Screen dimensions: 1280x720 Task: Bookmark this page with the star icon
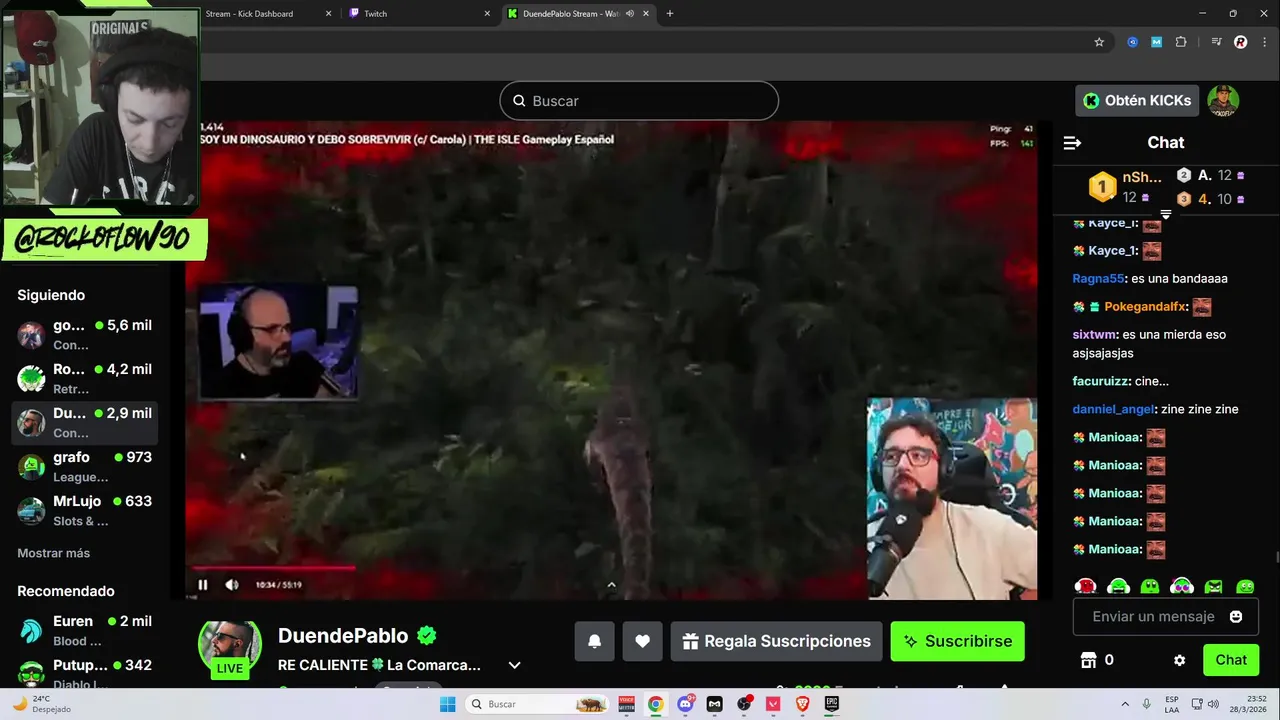[x=1099, y=42]
